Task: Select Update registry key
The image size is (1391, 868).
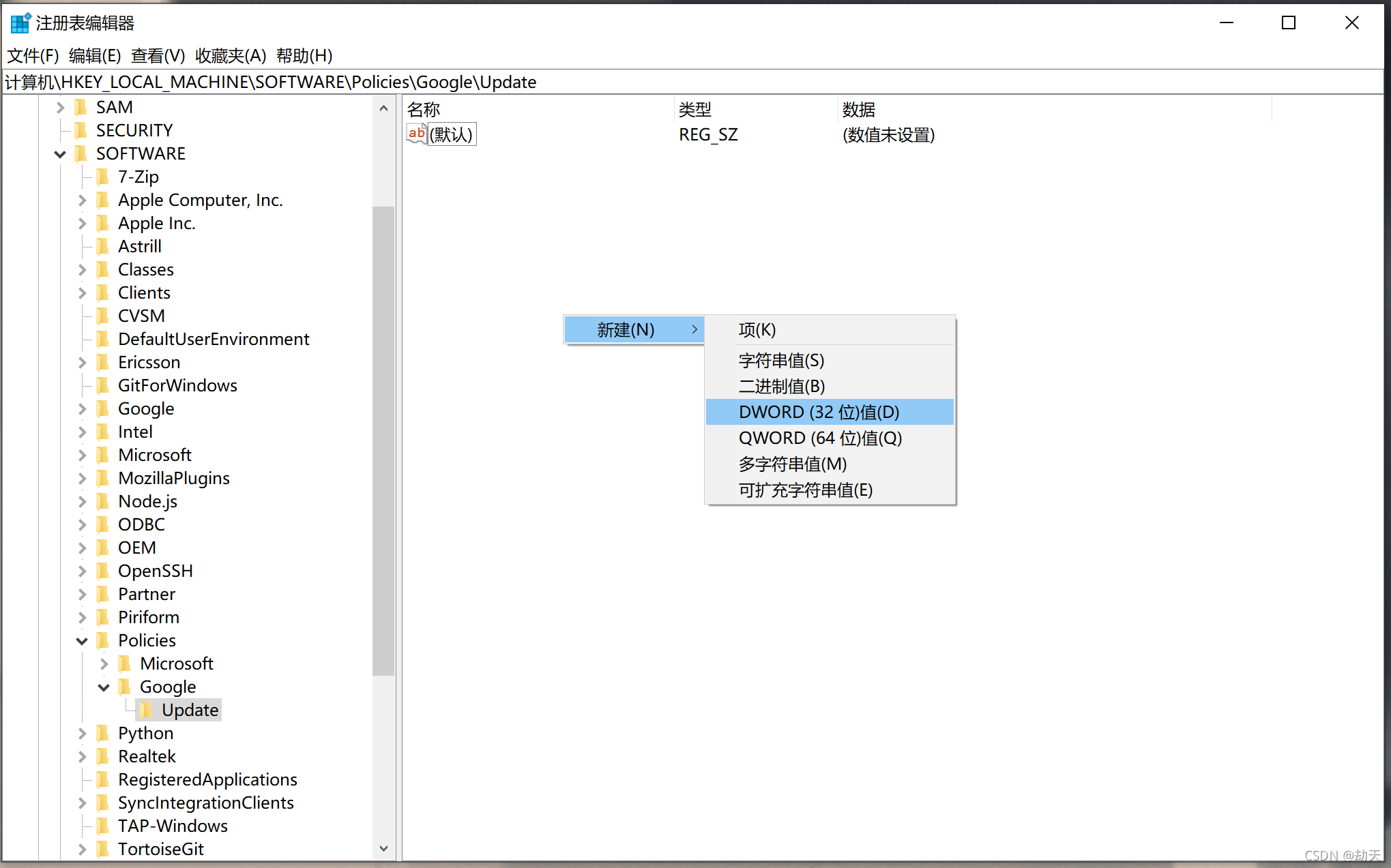Action: point(189,709)
